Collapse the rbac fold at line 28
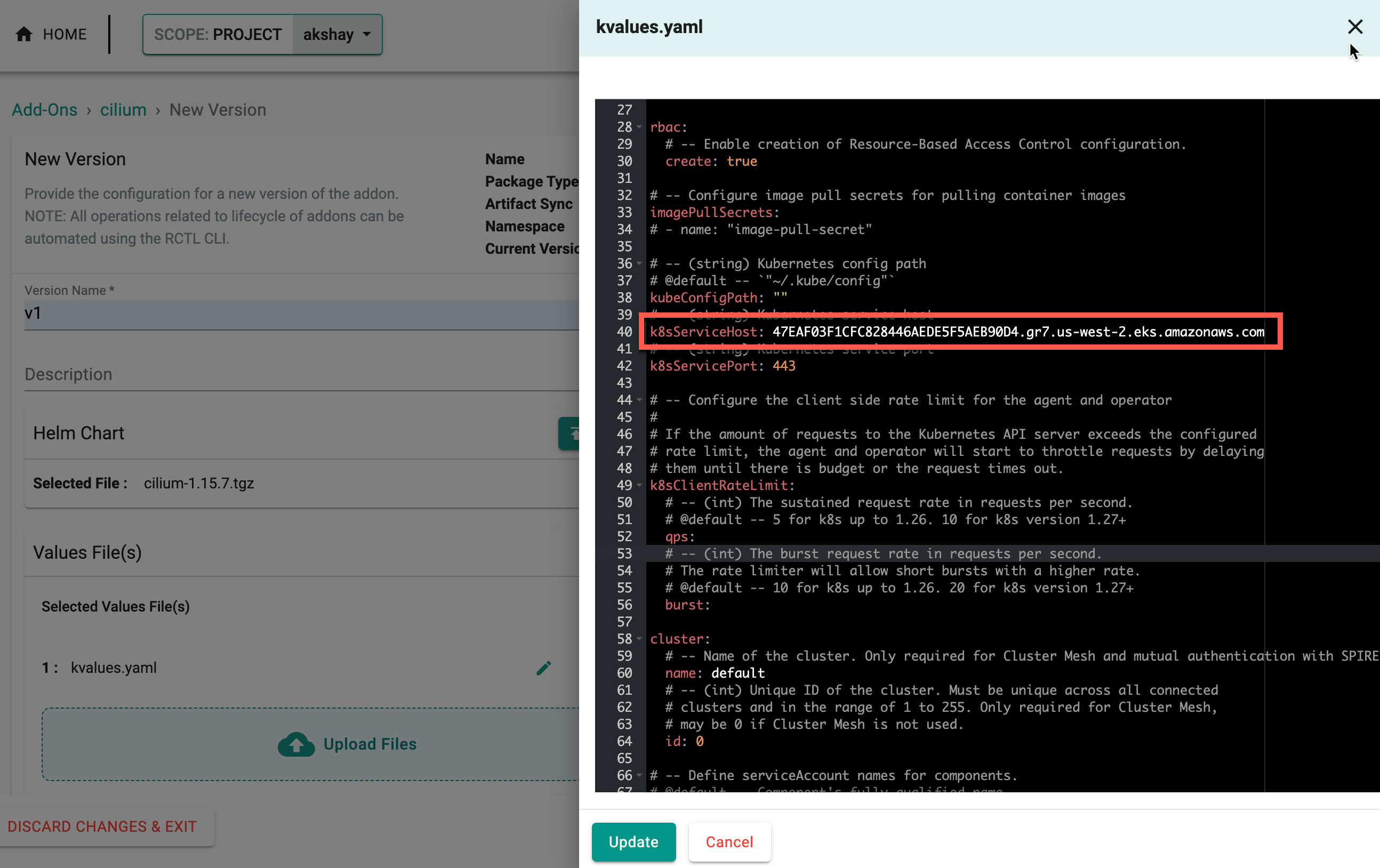The width and height of the screenshot is (1380, 868). (x=639, y=126)
